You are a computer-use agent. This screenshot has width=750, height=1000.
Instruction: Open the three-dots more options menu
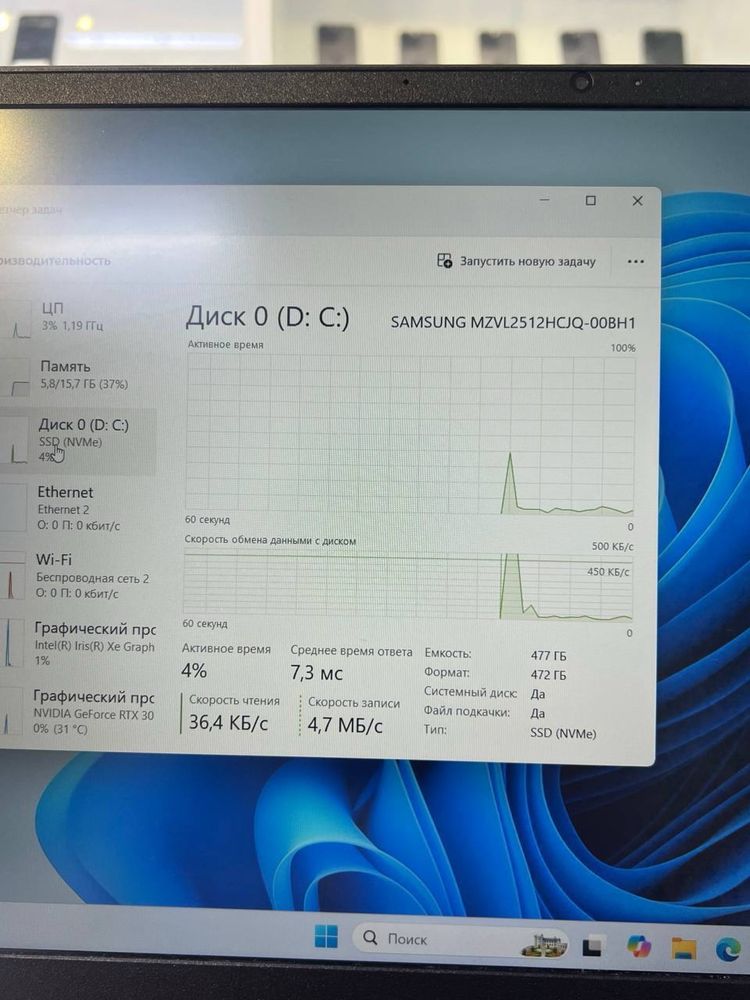(x=635, y=261)
